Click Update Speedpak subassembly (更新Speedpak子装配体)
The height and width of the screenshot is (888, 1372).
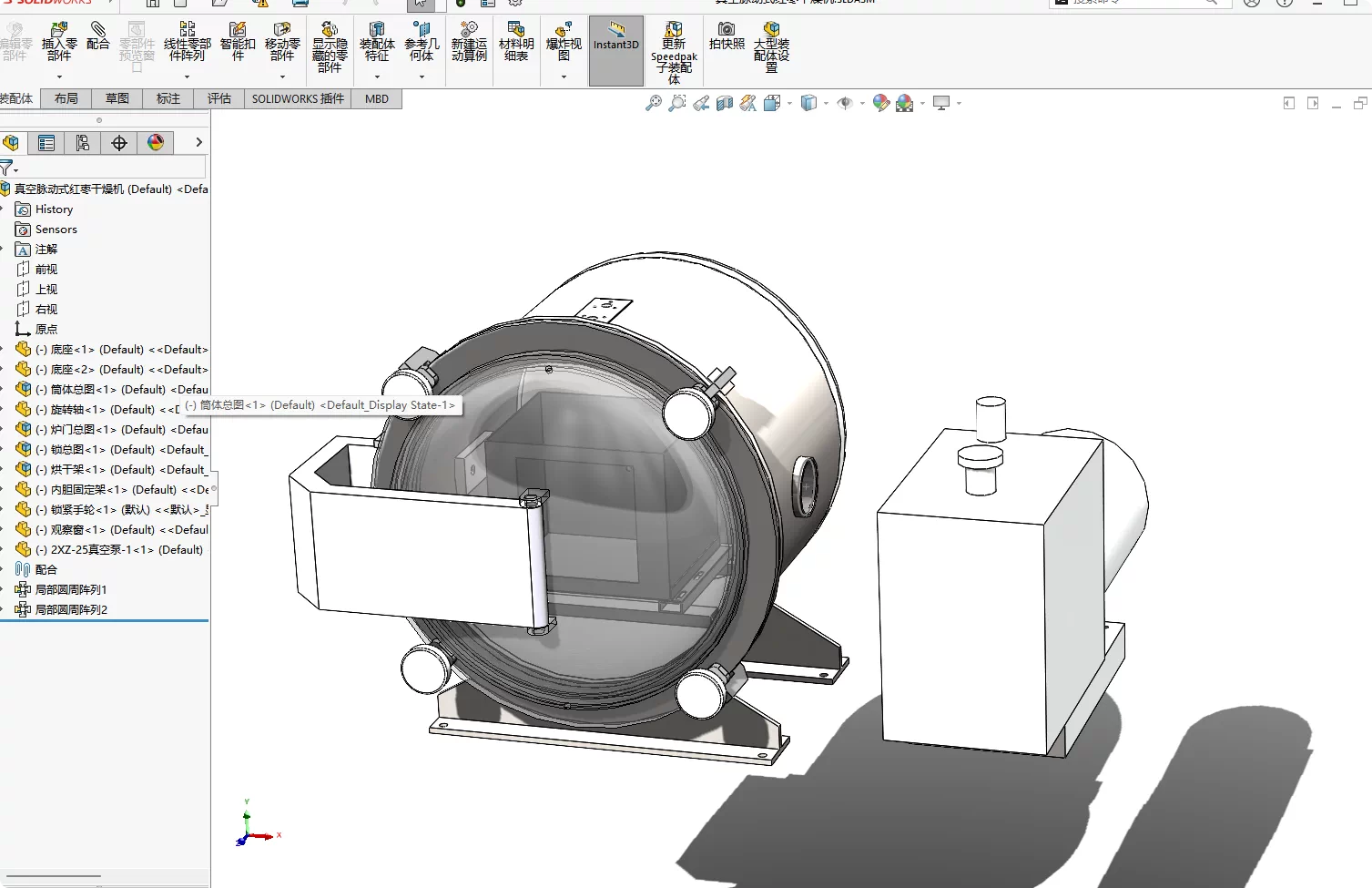click(x=674, y=53)
